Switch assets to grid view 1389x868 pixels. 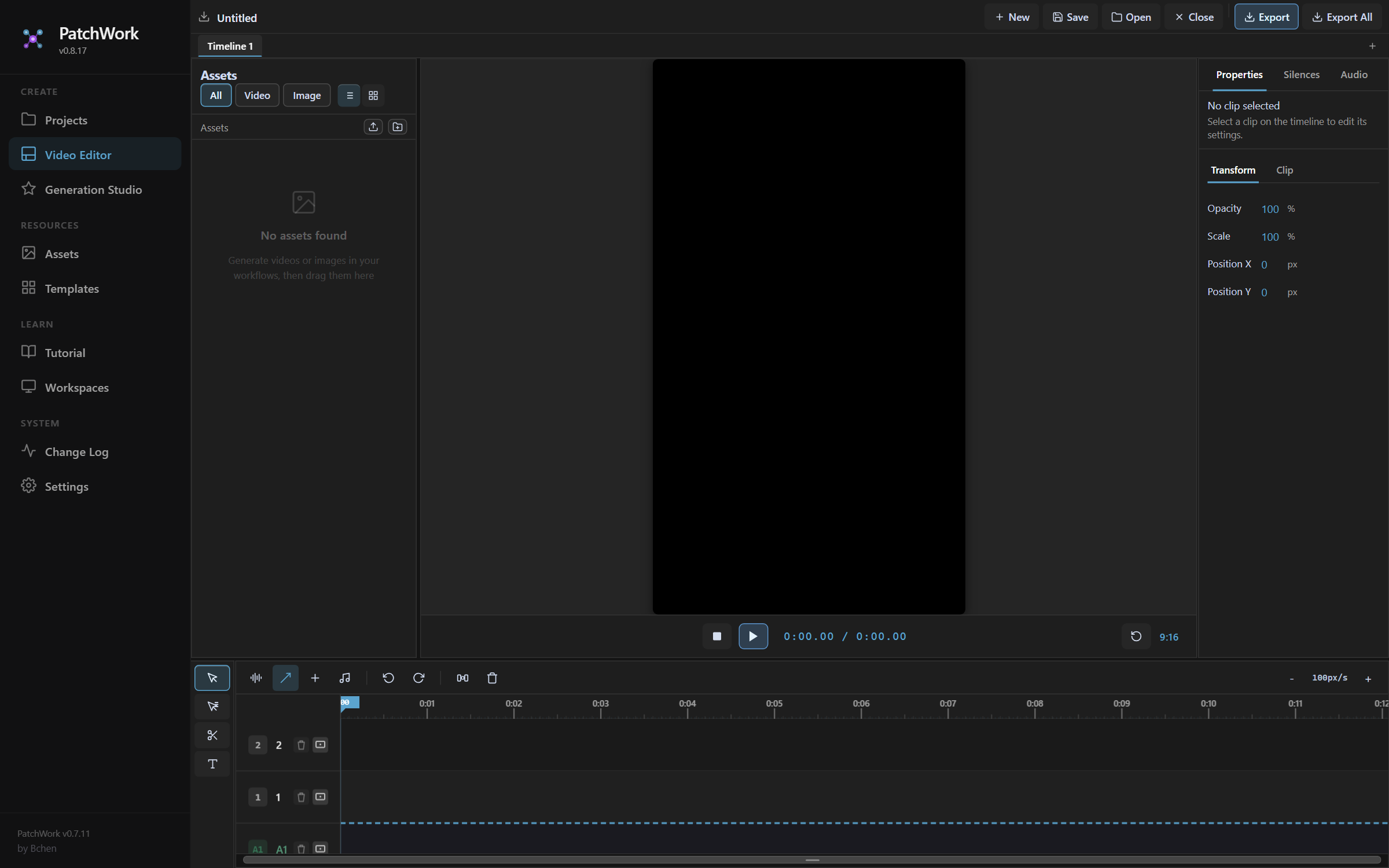tap(373, 95)
